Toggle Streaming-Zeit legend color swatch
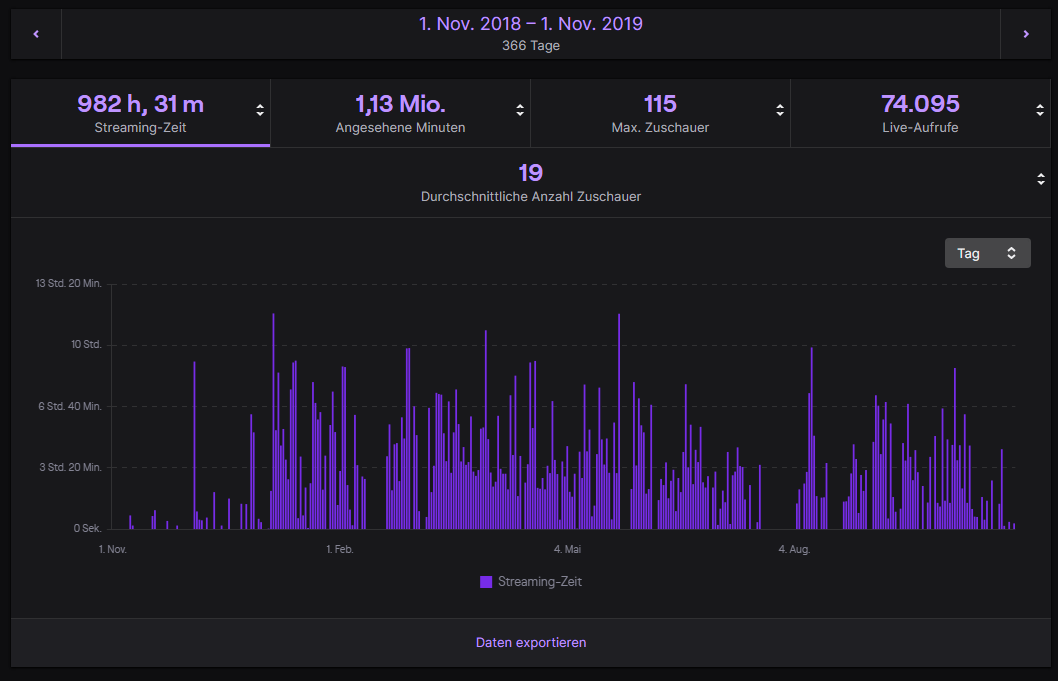 [486, 582]
